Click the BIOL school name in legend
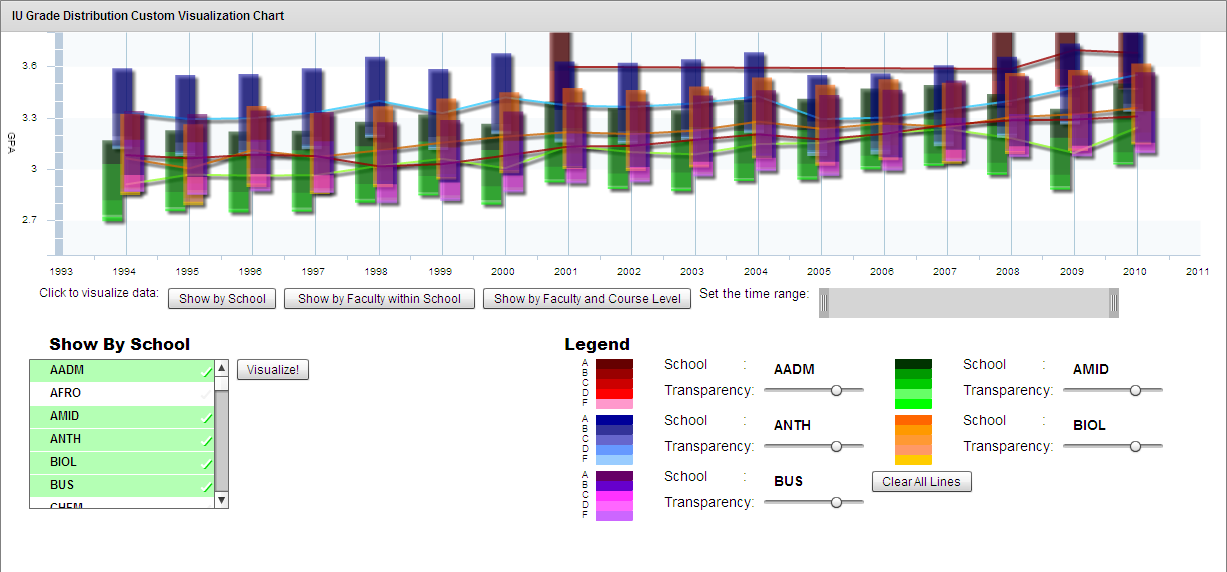This screenshot has height=572, width=1227. coord(1089,425)
